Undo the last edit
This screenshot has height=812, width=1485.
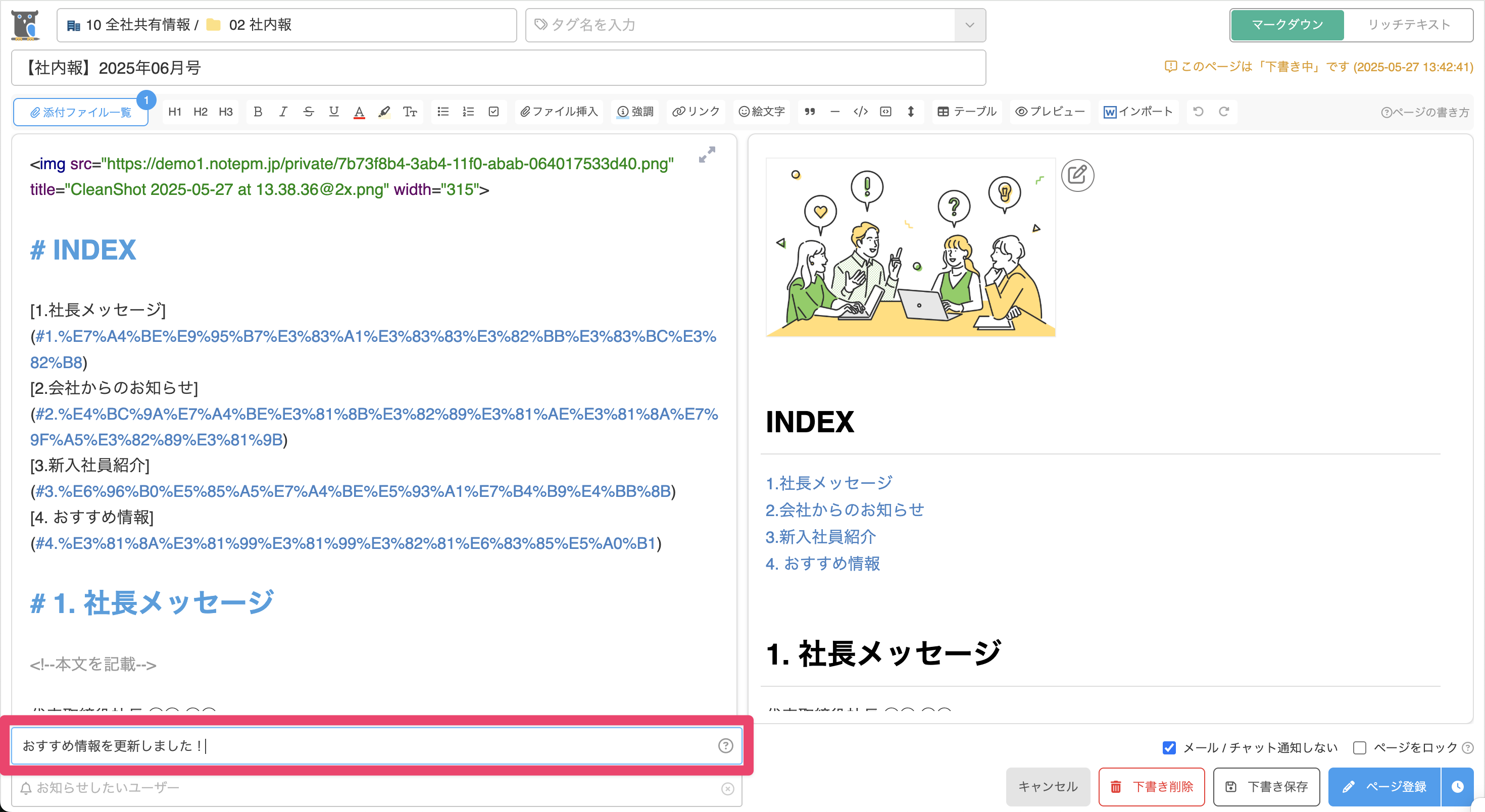click(x=1199, y=112)
